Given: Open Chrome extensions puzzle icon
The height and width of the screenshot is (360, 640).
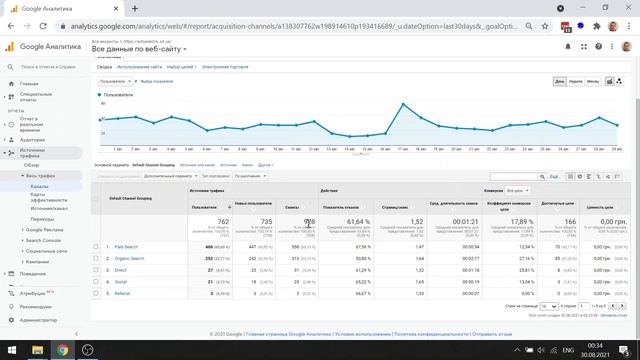Looking at the screenshot, I should (x=597, y=26).
